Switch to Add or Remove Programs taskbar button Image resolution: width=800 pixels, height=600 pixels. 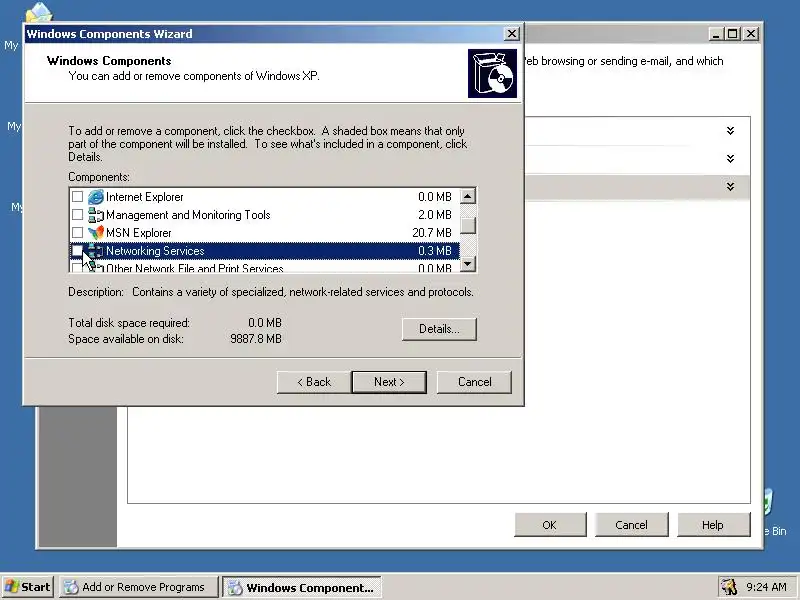pyautogui.click(x=139, y=587)
